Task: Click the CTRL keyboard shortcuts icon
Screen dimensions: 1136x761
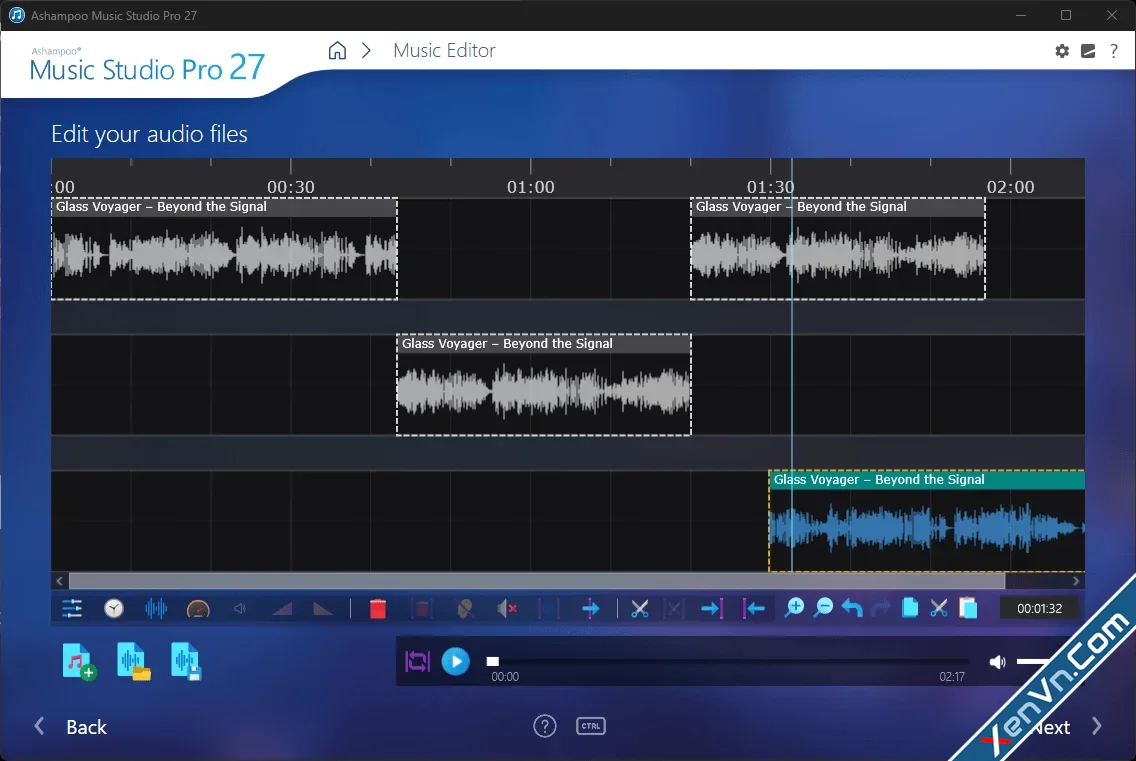Action: pyautogui.click(x=590, y=725)
